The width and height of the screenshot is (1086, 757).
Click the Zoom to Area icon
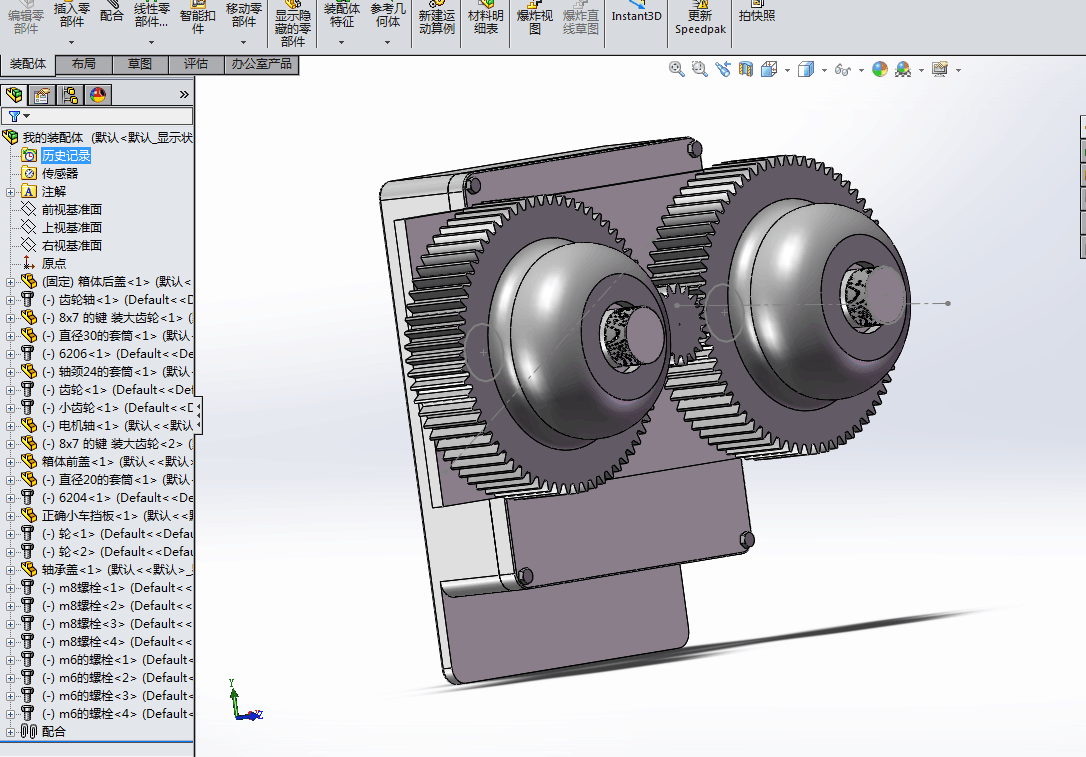[699, 69]
